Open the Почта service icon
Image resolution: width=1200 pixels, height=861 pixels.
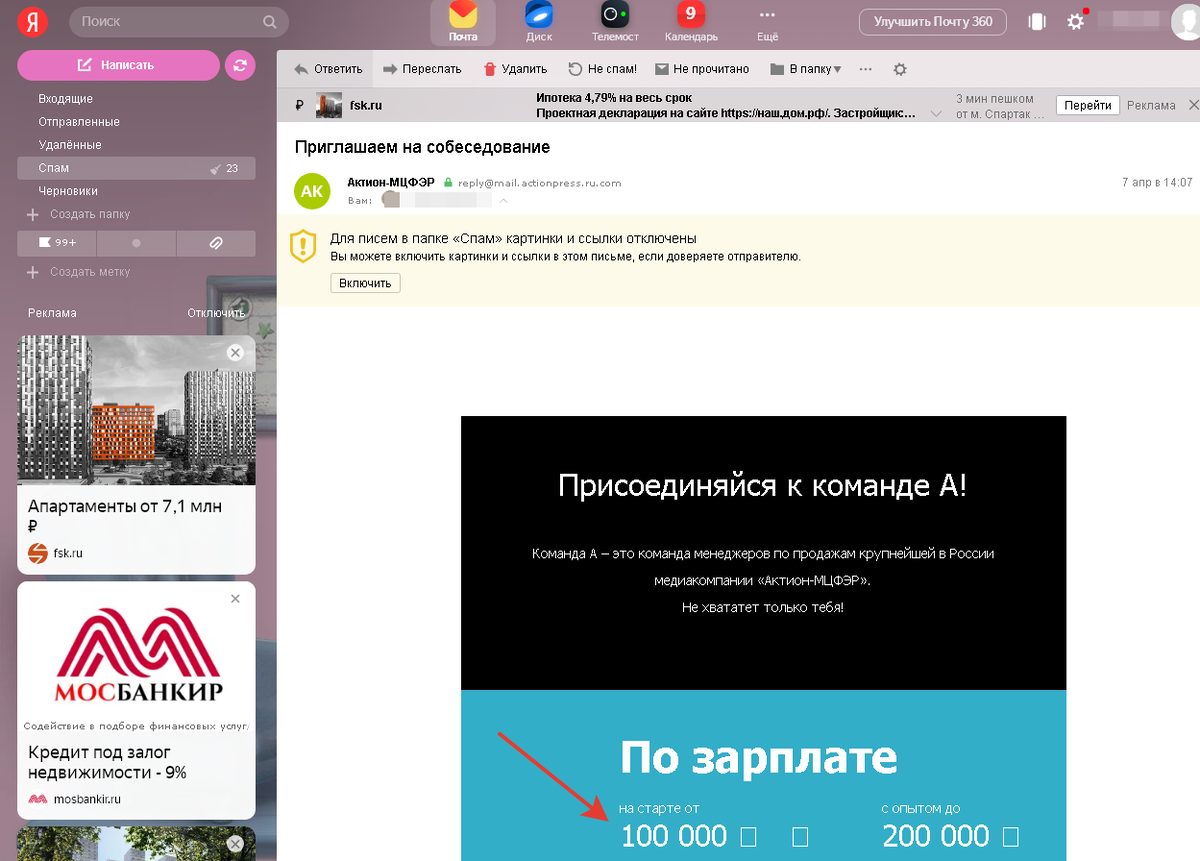coord(463,23)
